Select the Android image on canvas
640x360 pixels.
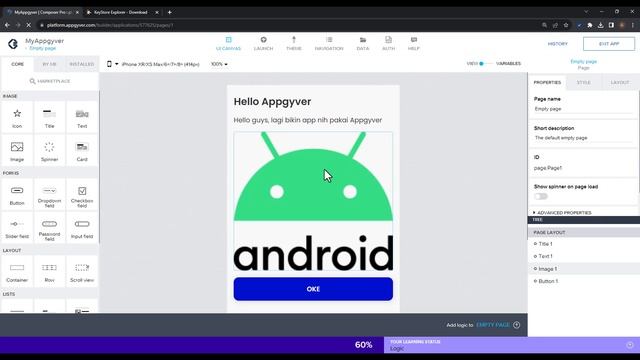[313, 201]
